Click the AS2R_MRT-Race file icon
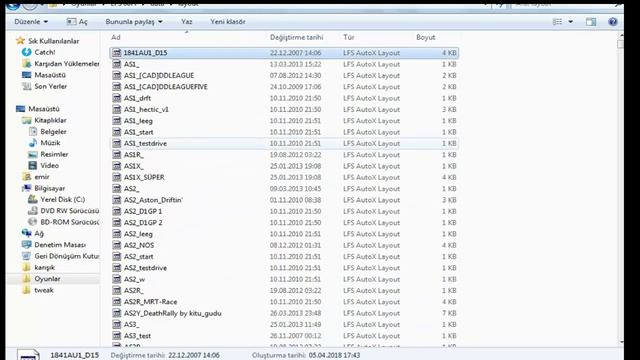Screen dimensions: 640x360 pos(117,302)
